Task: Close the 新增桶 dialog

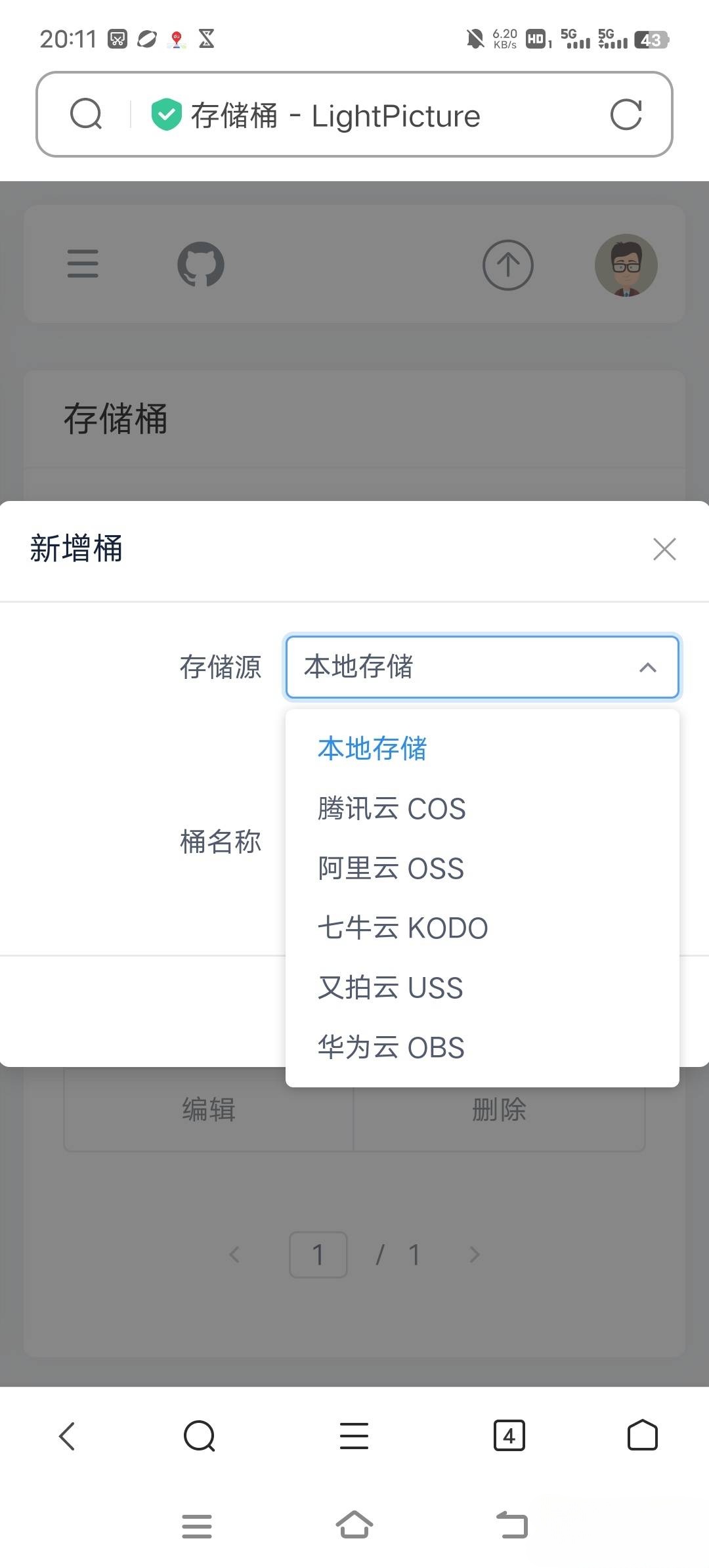Action: (664, 549)
